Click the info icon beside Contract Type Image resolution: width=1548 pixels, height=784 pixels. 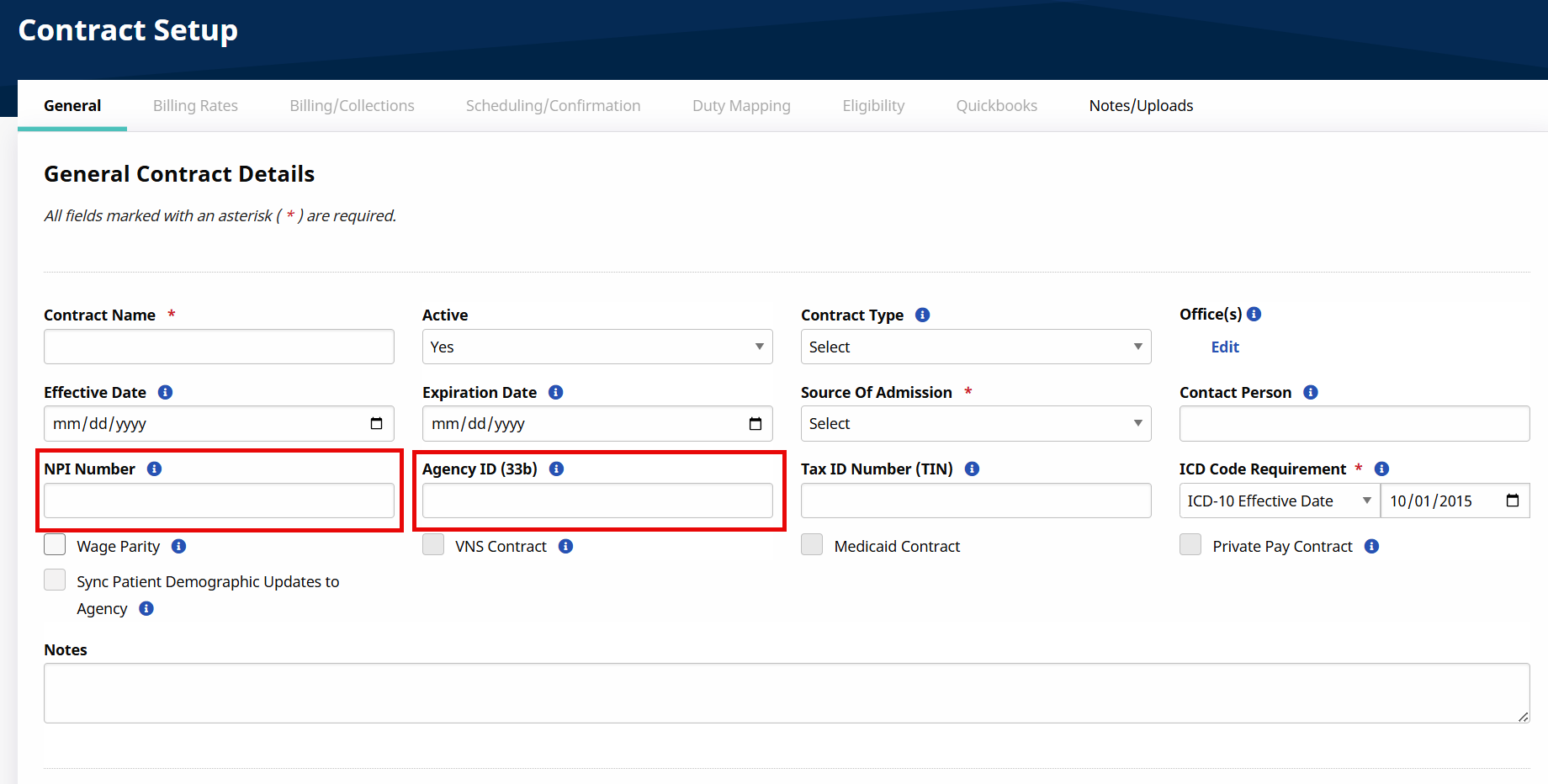click(x=922, y=315)
